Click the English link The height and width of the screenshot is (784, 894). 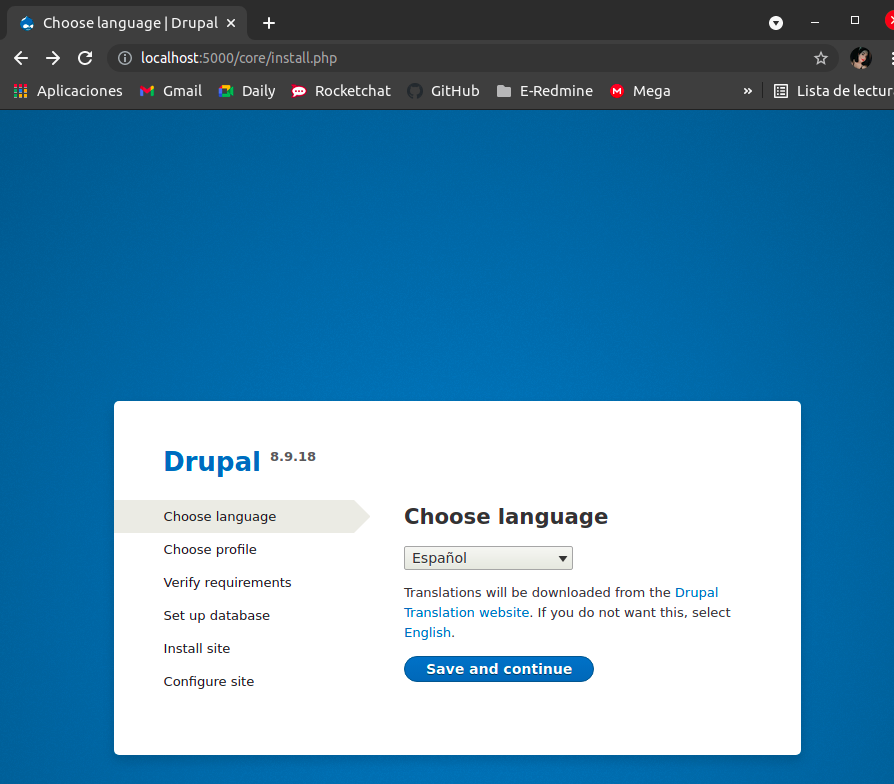point(427,632)
